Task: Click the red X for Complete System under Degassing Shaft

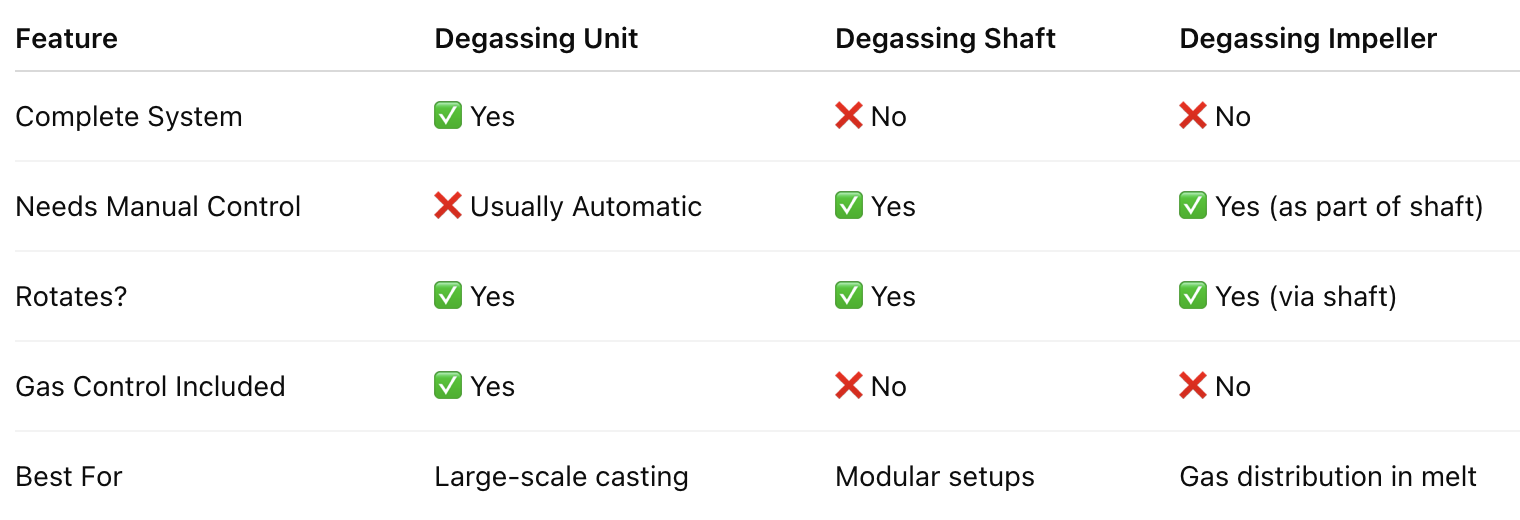Action: [x=849, y=116]
